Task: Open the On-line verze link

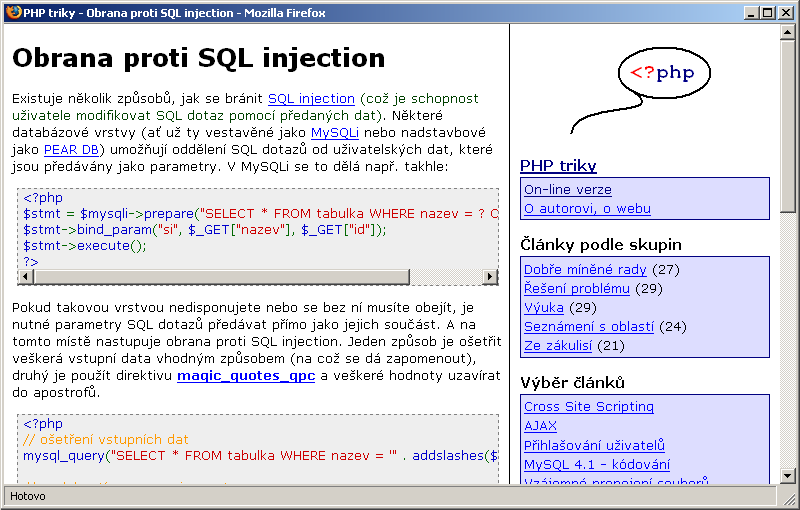Action: (567, 190)
